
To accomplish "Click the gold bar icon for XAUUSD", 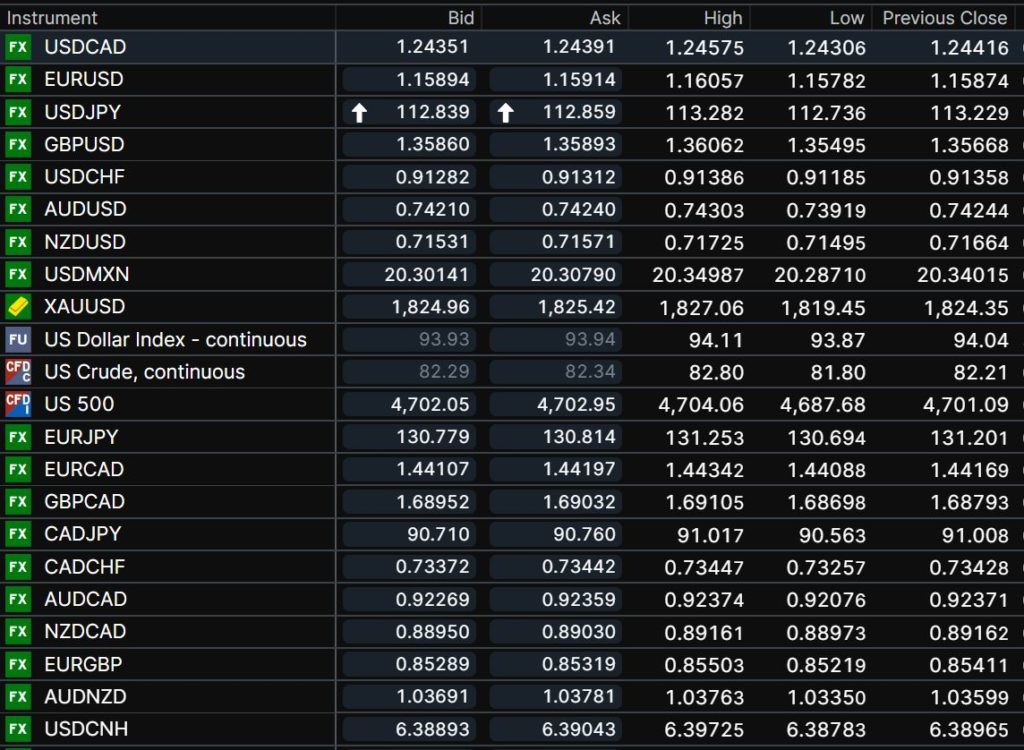I will [18, 307].
